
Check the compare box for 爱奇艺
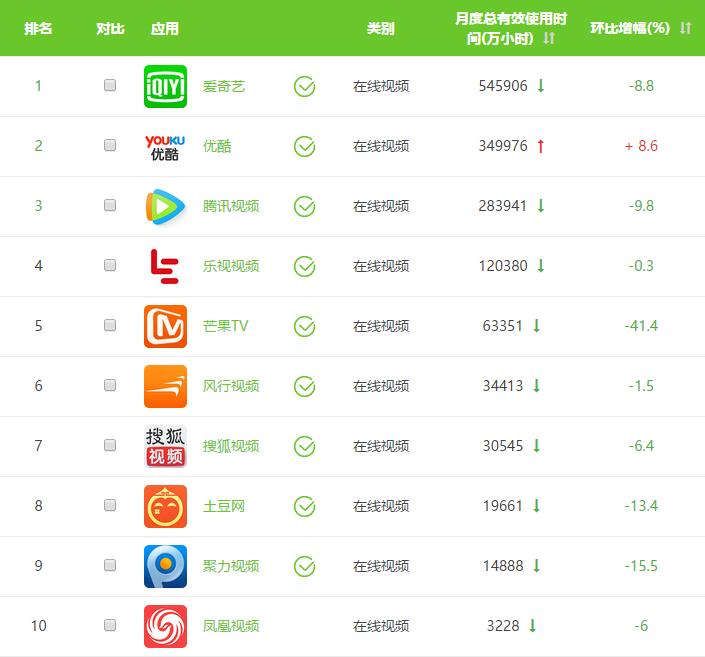click(x=110, y=85)
